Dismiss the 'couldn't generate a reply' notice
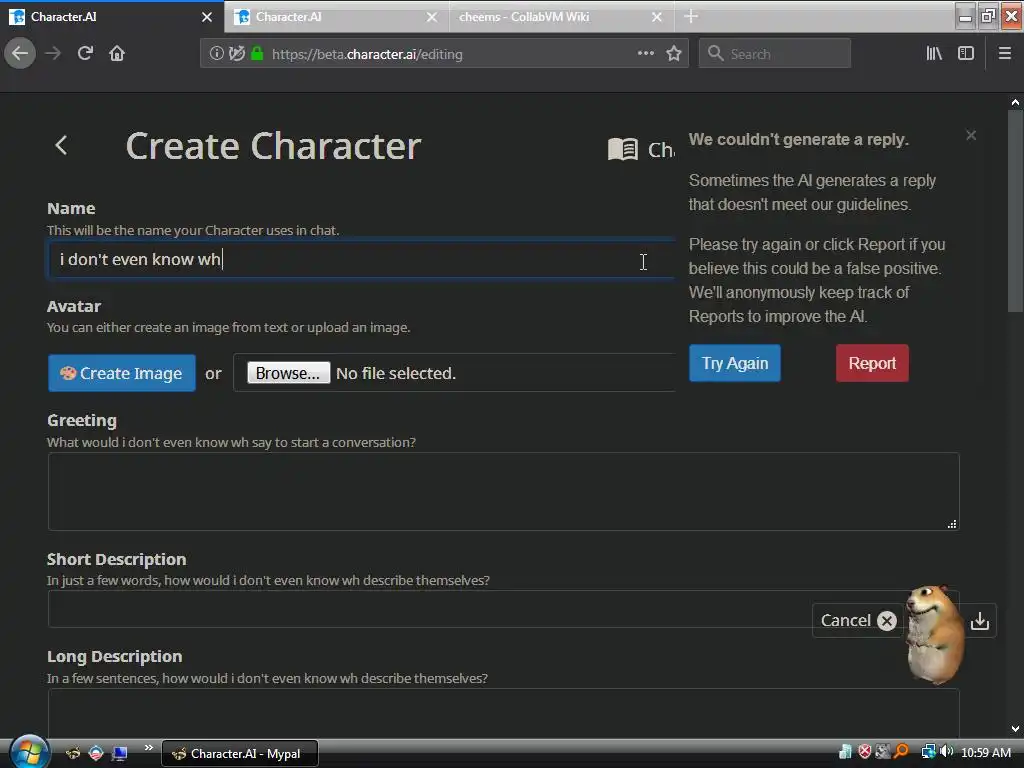 pos(971,135)
